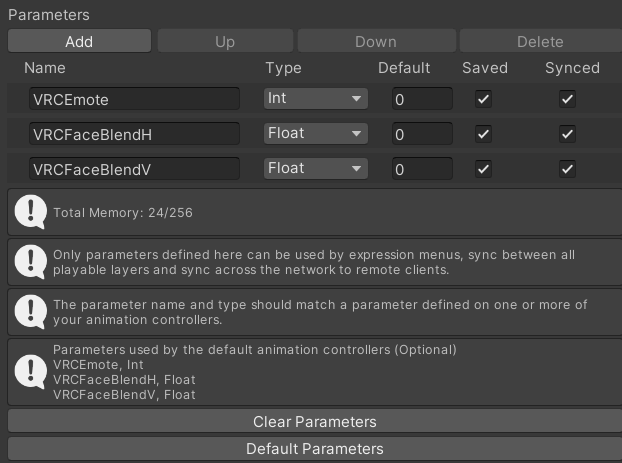This screenshot has width=622, height=463.
Task: Click the Down button
Action: pos(376,41)
